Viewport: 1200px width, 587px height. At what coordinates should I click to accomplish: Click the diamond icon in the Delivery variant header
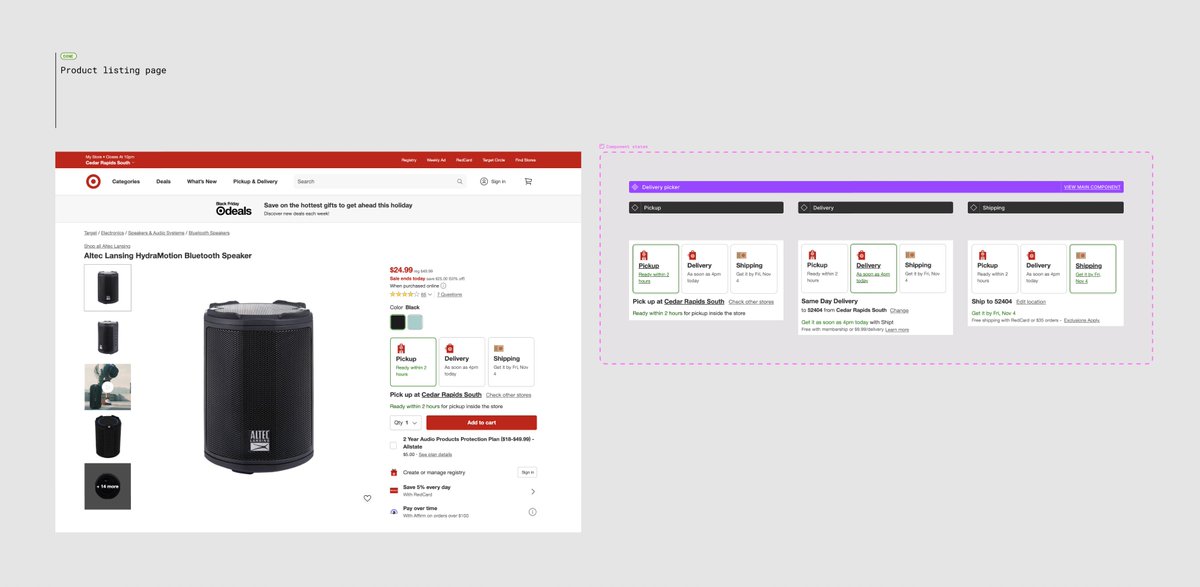click(x=804, y=208)
